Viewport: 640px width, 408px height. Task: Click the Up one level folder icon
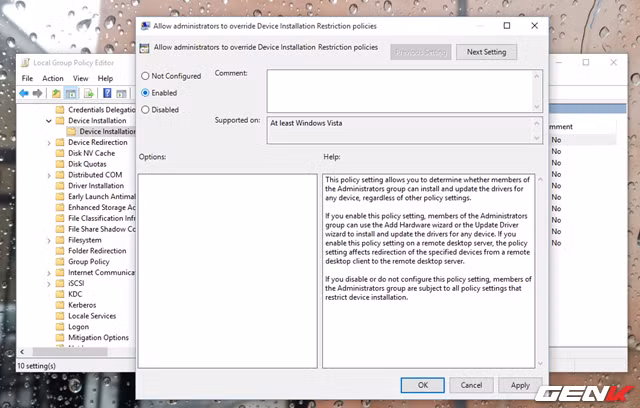coord(56,93)
